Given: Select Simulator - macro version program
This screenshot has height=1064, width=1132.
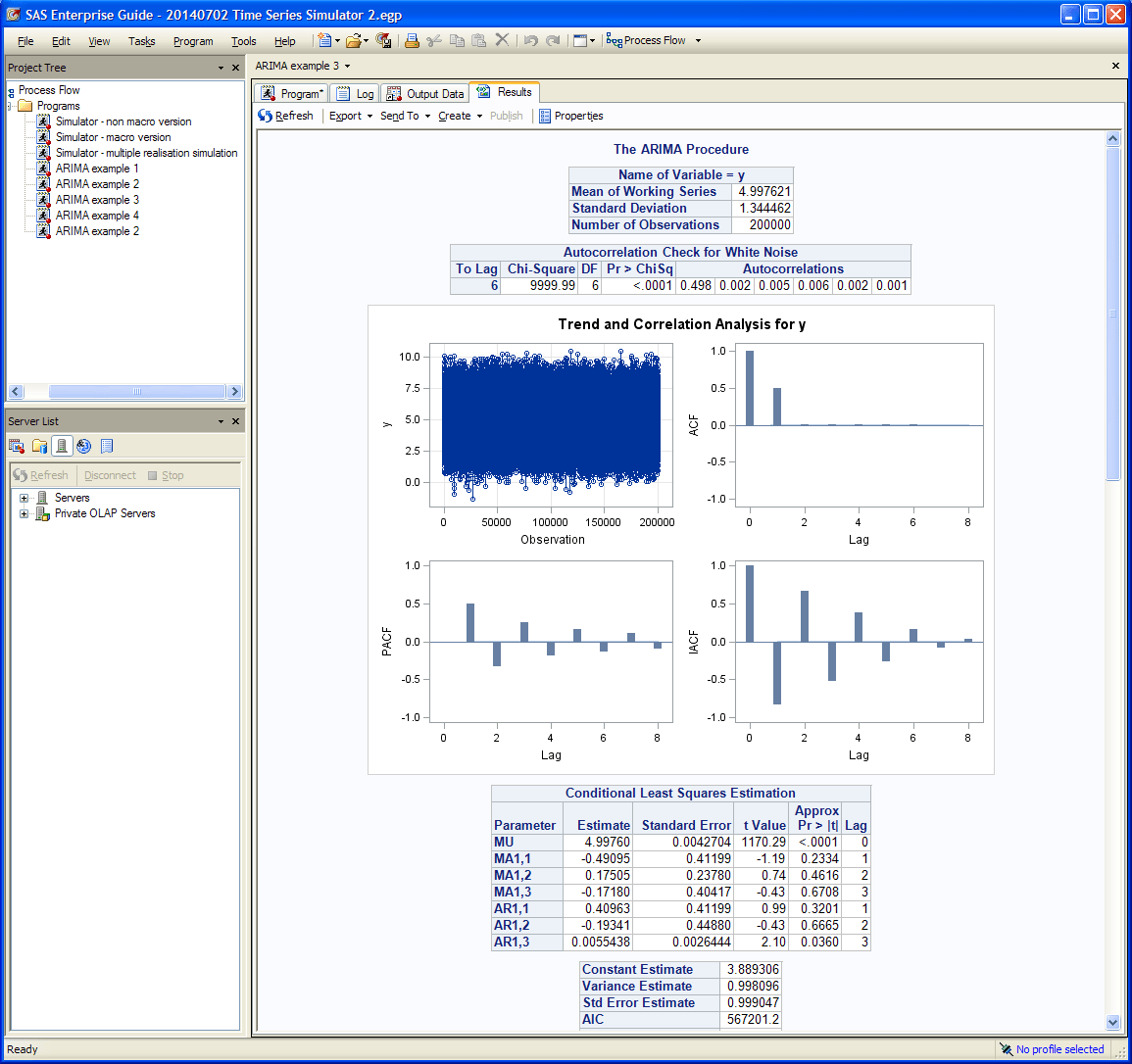Looking at the screenshot, I should coord(114,137).
